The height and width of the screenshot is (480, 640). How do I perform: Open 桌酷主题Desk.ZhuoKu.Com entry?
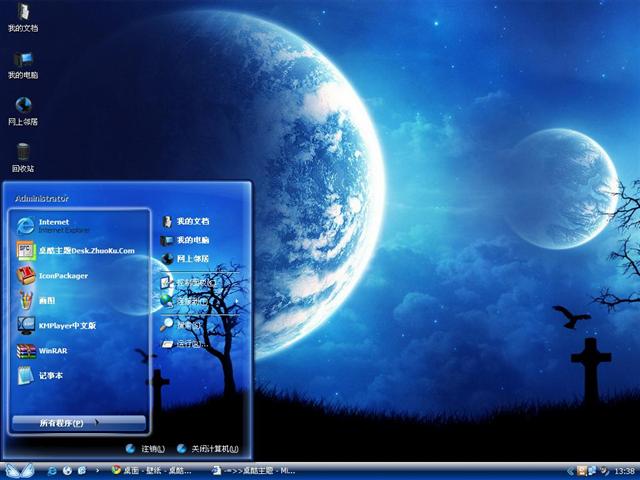click(85, 250)
